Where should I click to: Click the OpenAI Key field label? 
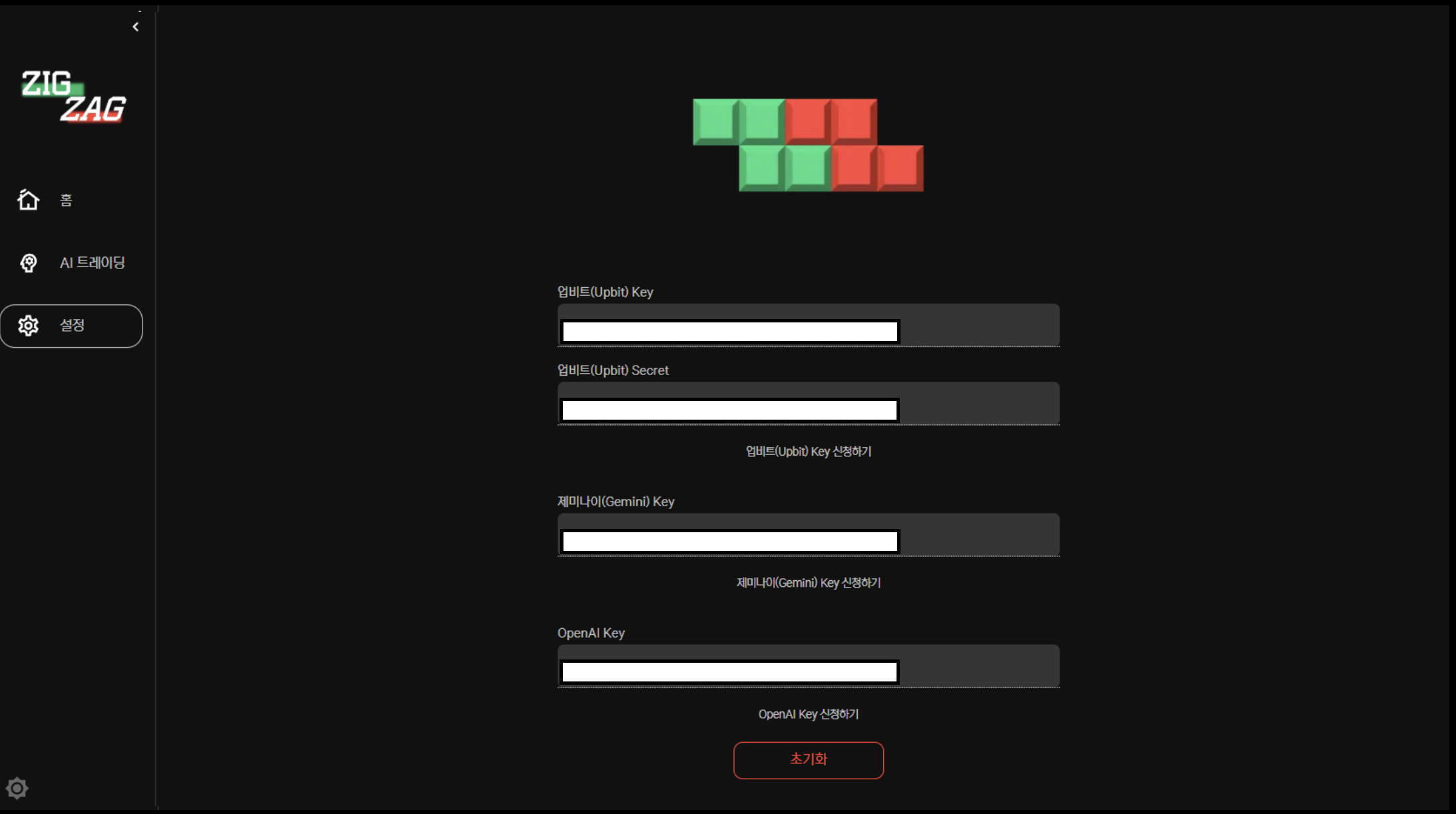[x=591, y=633]
